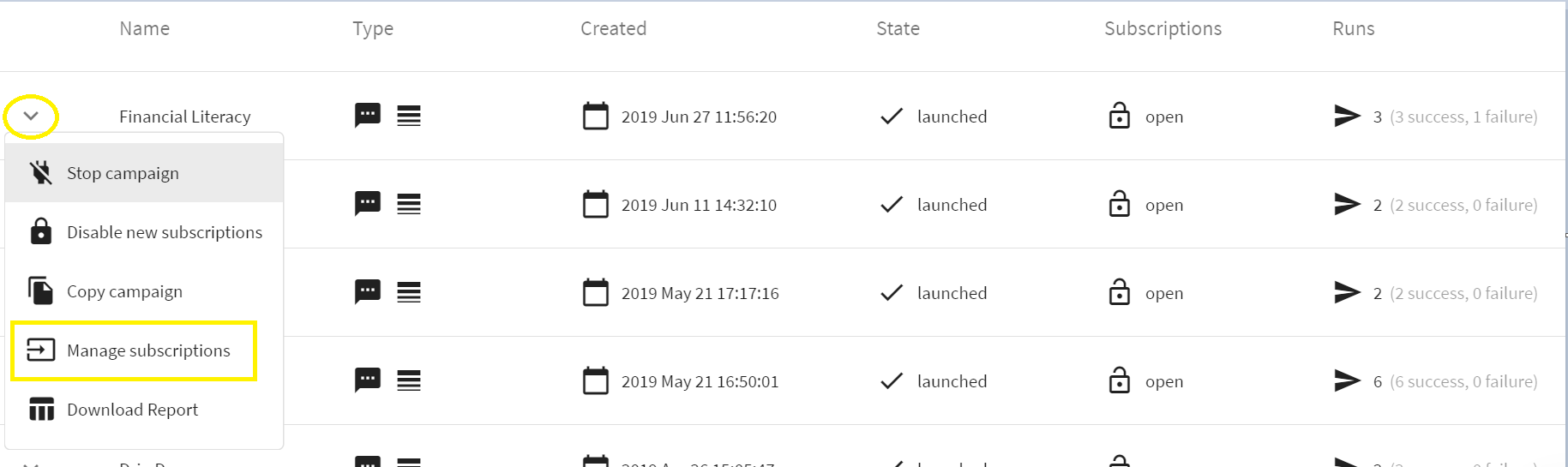This screenshot has height=467, width=1568.
Task: Click the open lock icon for Financial Literacy
Action: pyautogui.click(x=1119, y=115)
